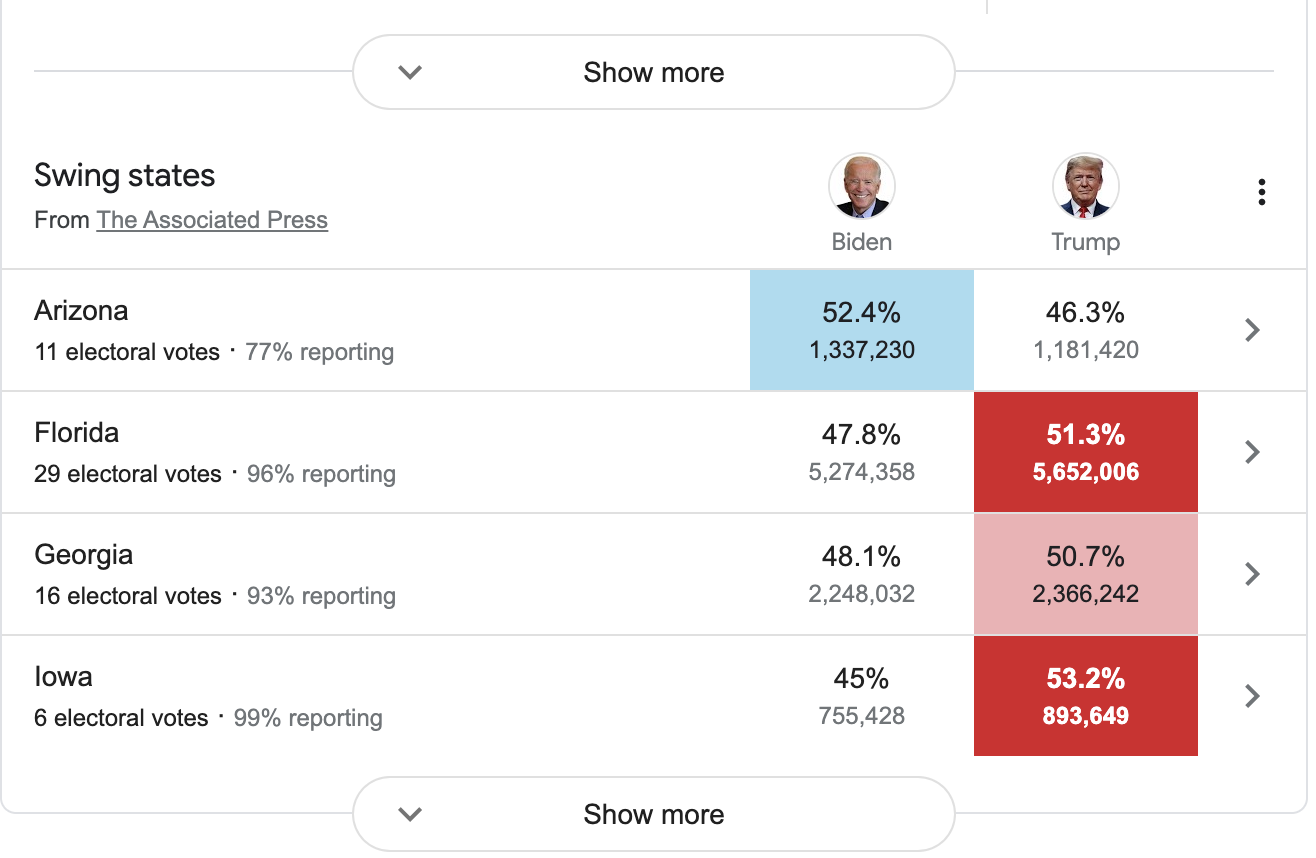The width and height of the screenshot is (1316, 858).
Task: Click the Swing states heading
Action: tap(124, 176)
